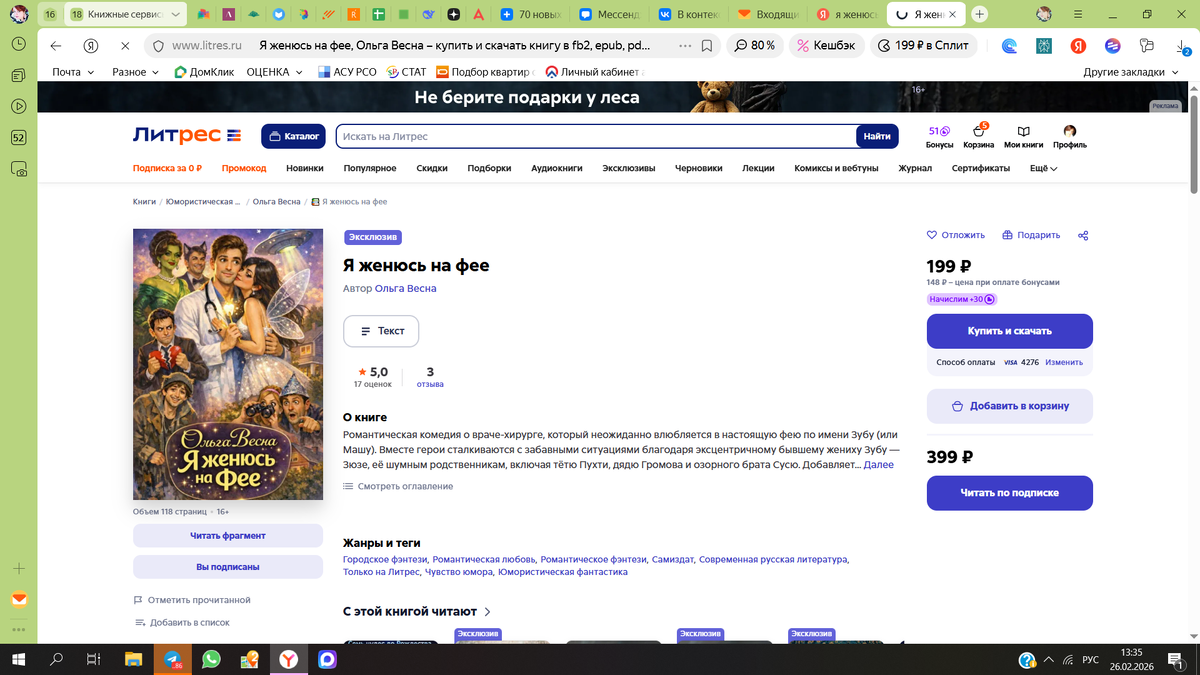Click 80% page zoom indicator

pos(754,46)
